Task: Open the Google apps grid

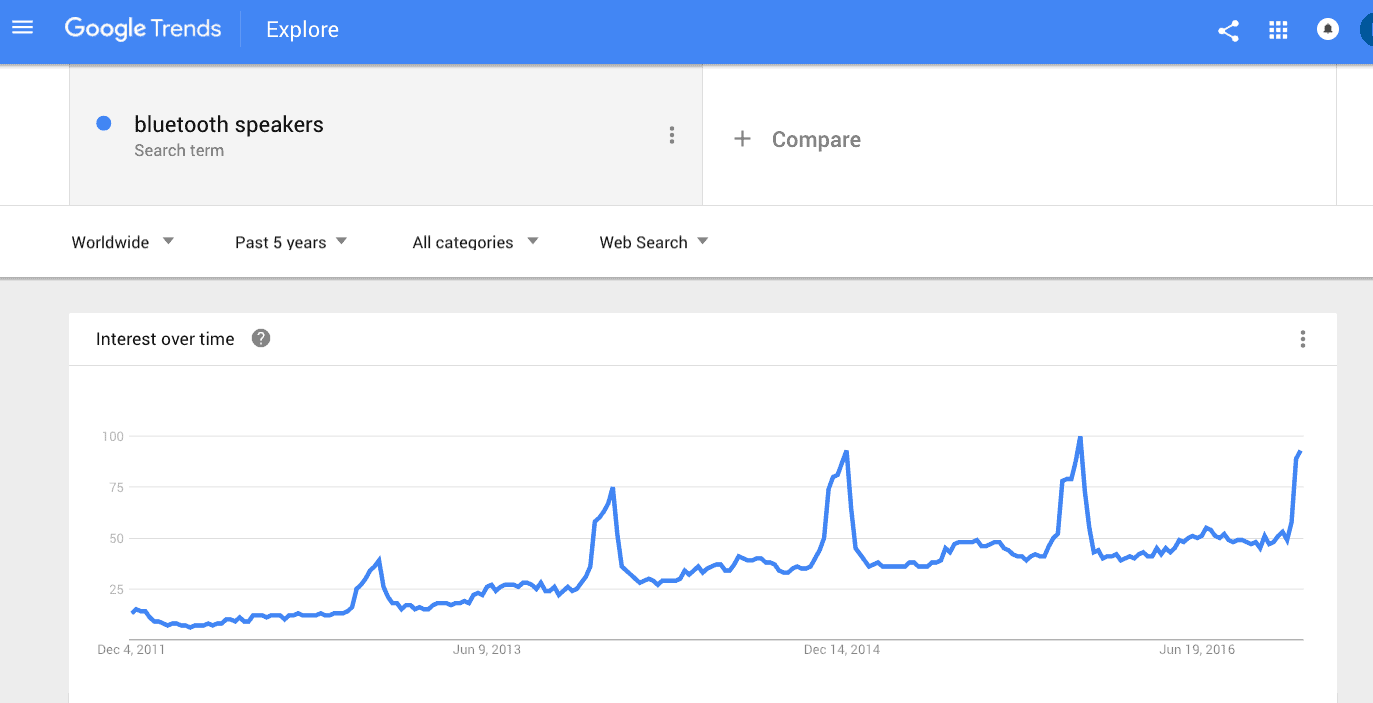Action: coord(1278,30)
